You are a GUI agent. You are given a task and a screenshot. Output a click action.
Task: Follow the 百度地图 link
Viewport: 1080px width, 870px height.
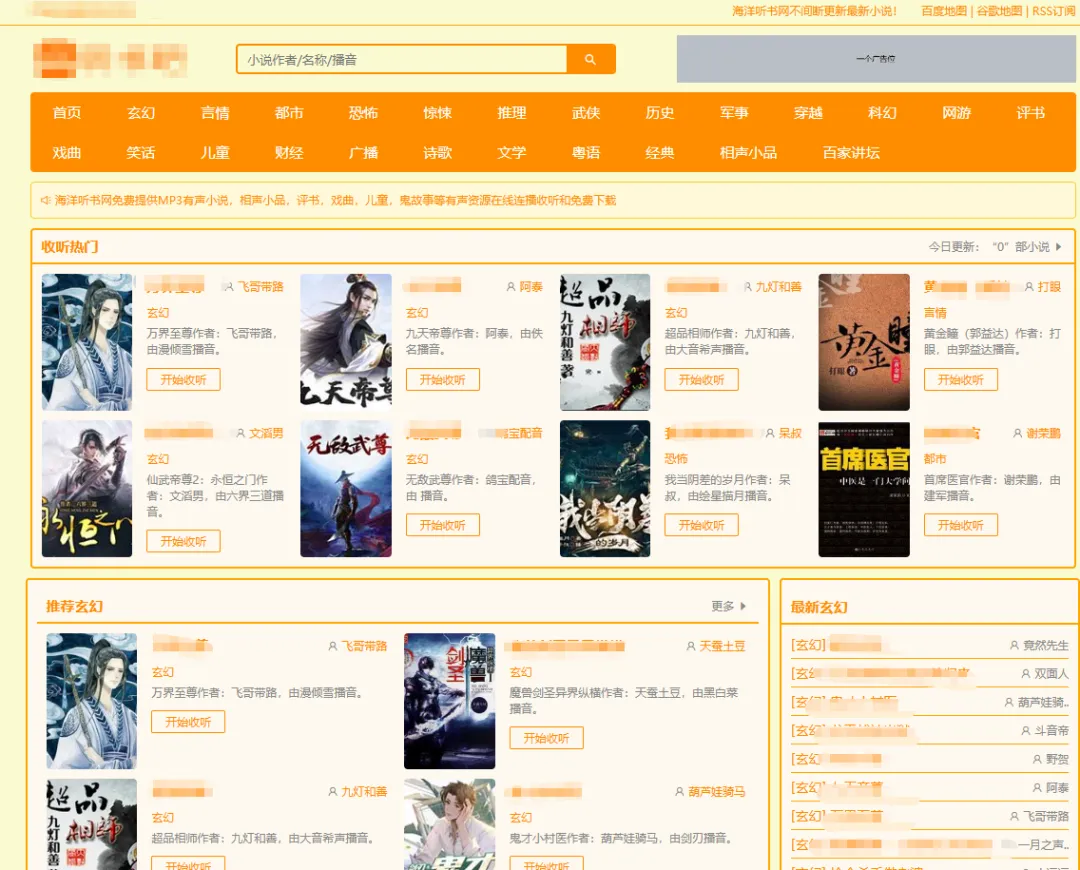tap(944, 11)
